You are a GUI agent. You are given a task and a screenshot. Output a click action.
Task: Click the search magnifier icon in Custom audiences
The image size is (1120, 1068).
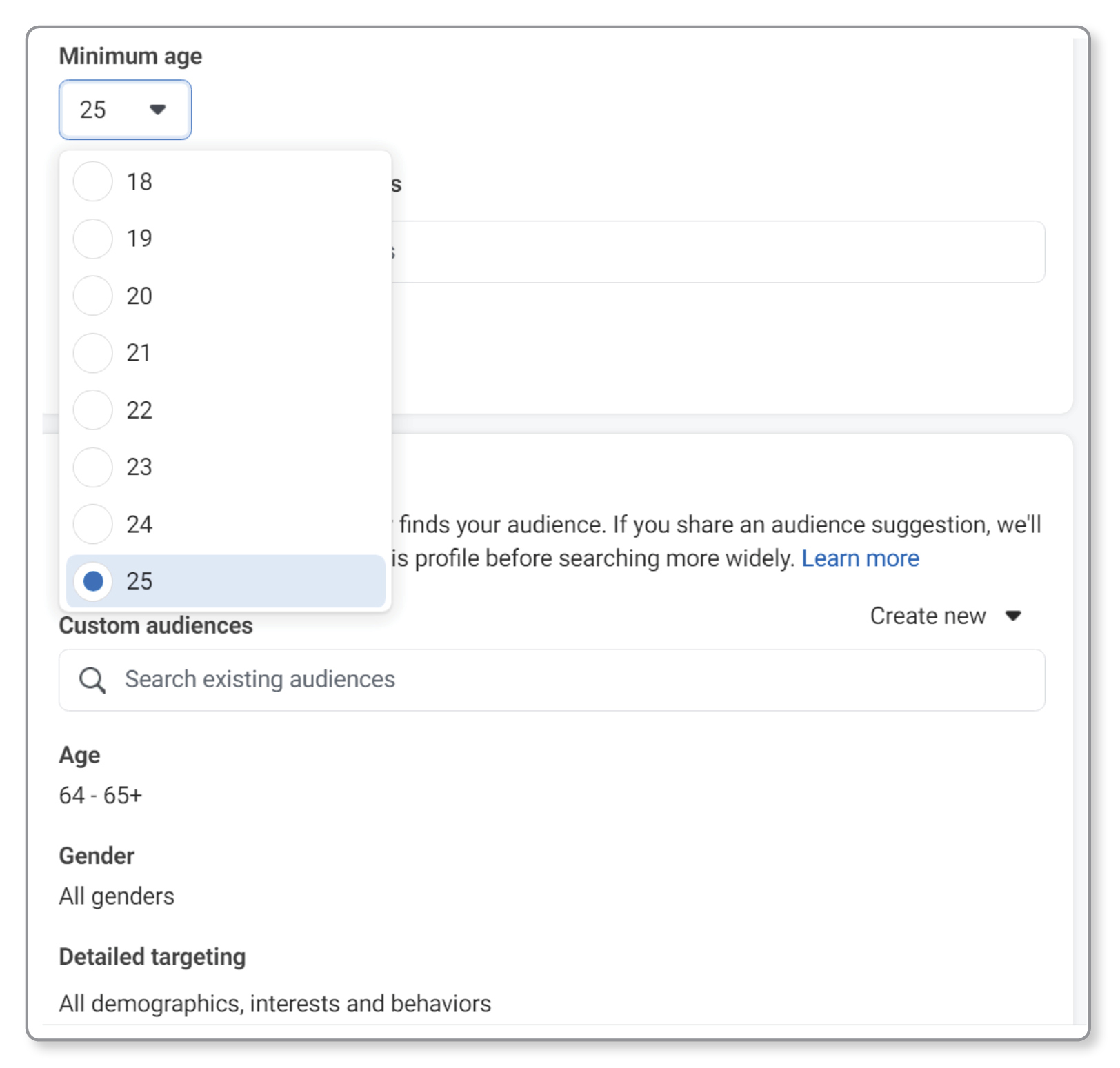[92, 680]
